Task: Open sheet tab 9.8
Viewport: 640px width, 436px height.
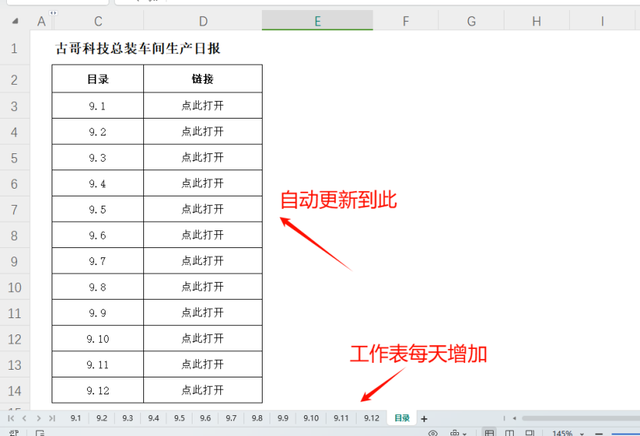Action: tap(257, 418)
